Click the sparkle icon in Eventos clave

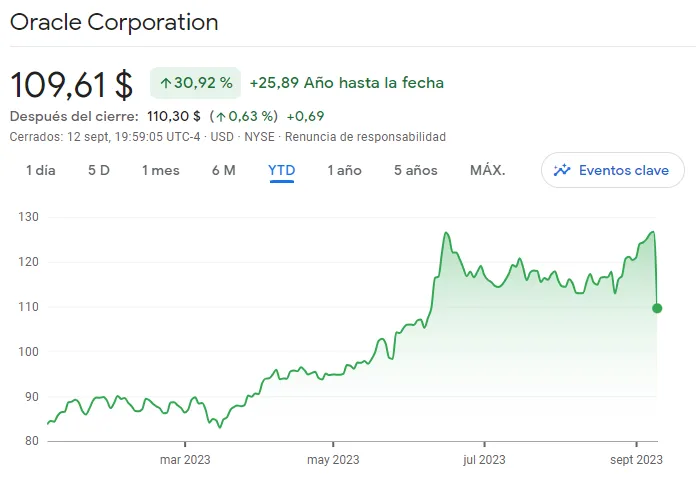click(562, 170)
